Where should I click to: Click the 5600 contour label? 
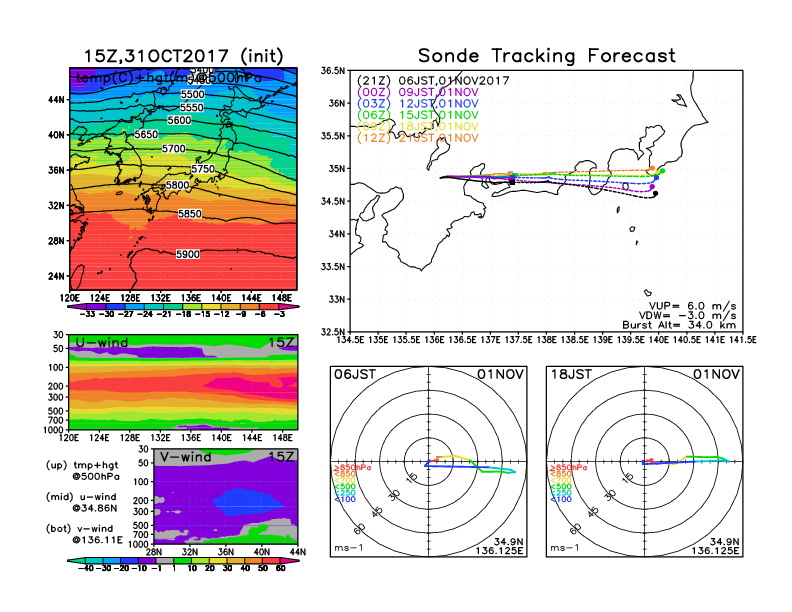179,120
